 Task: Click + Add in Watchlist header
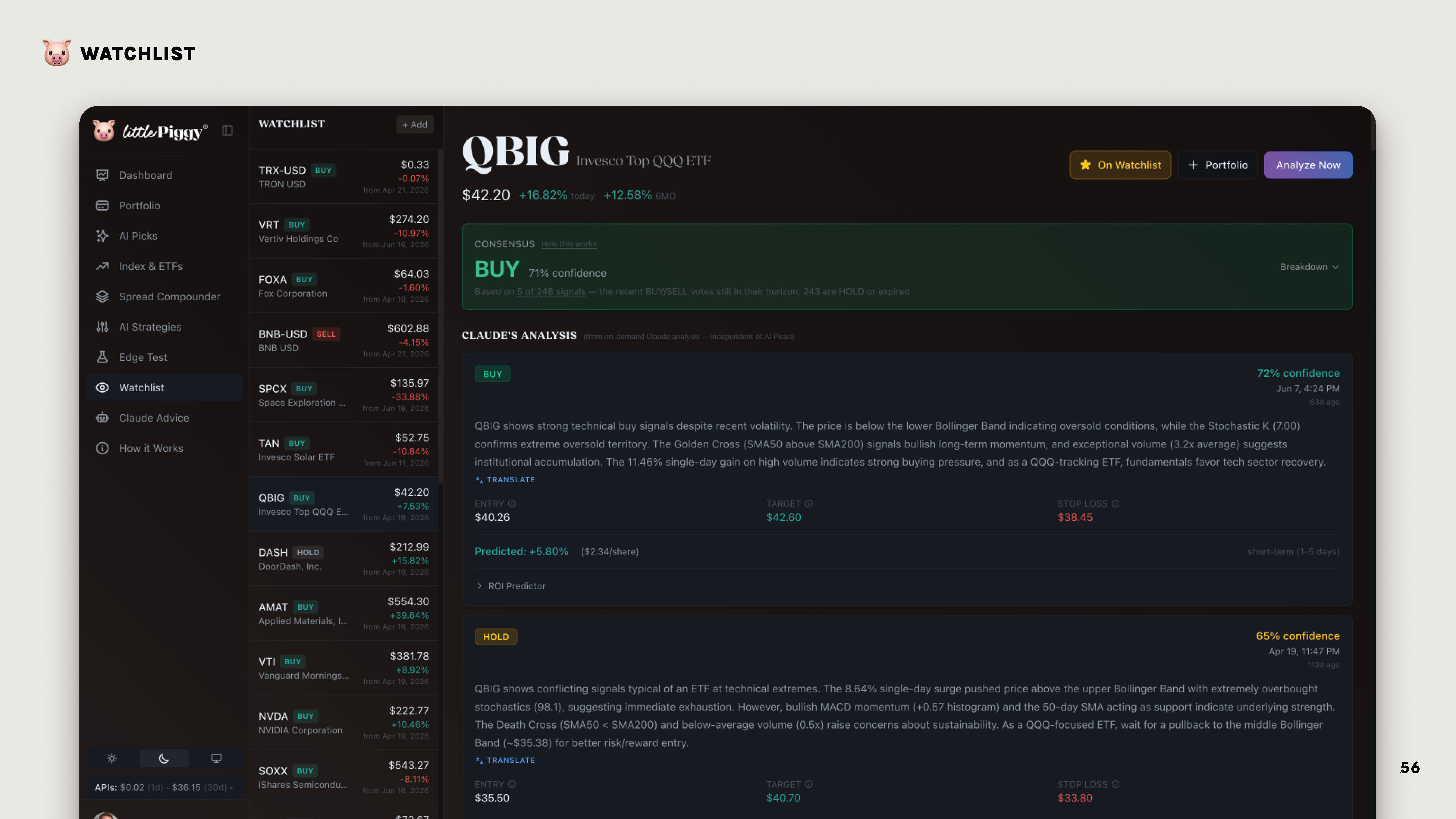414,124
